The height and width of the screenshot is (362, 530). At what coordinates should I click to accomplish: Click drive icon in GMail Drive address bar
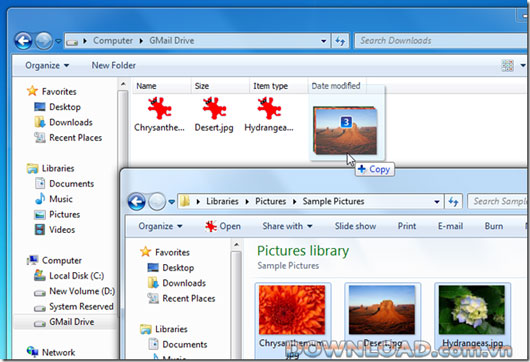coord(72,42)
